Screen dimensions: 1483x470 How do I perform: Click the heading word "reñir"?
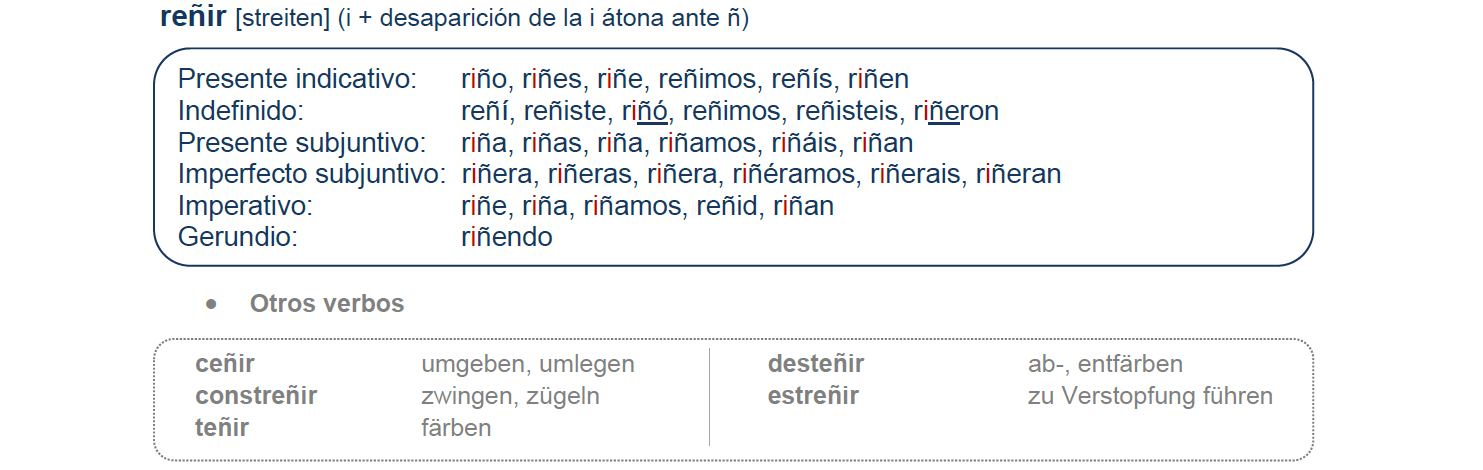tap(193, 17)
